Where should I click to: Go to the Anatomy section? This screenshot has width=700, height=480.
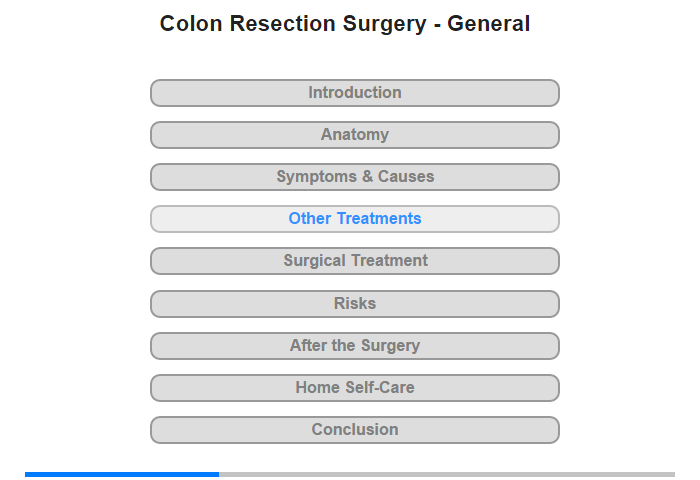[354, 135]
